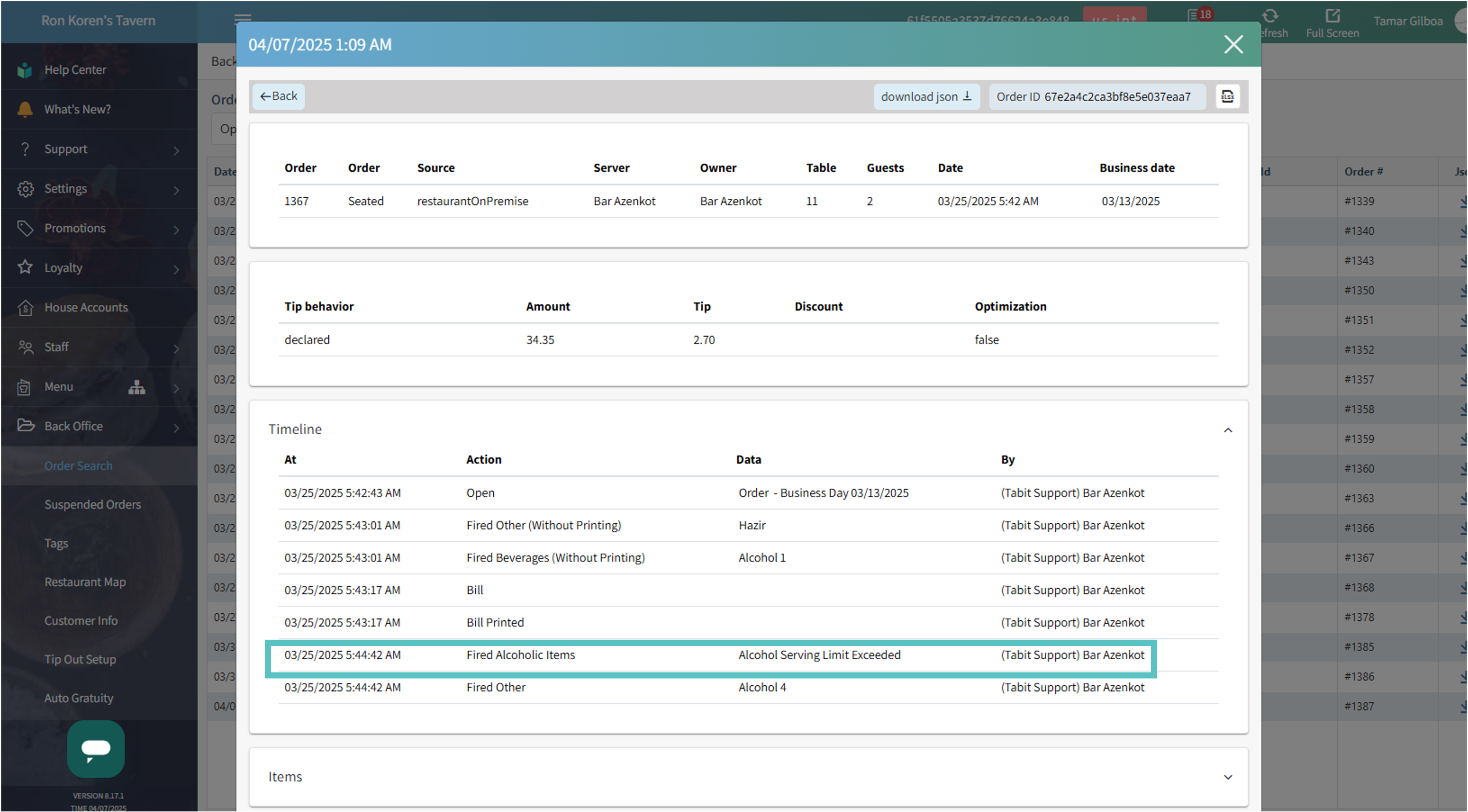
Task: Click the Back button in dialog
Action: coord(279,96)
